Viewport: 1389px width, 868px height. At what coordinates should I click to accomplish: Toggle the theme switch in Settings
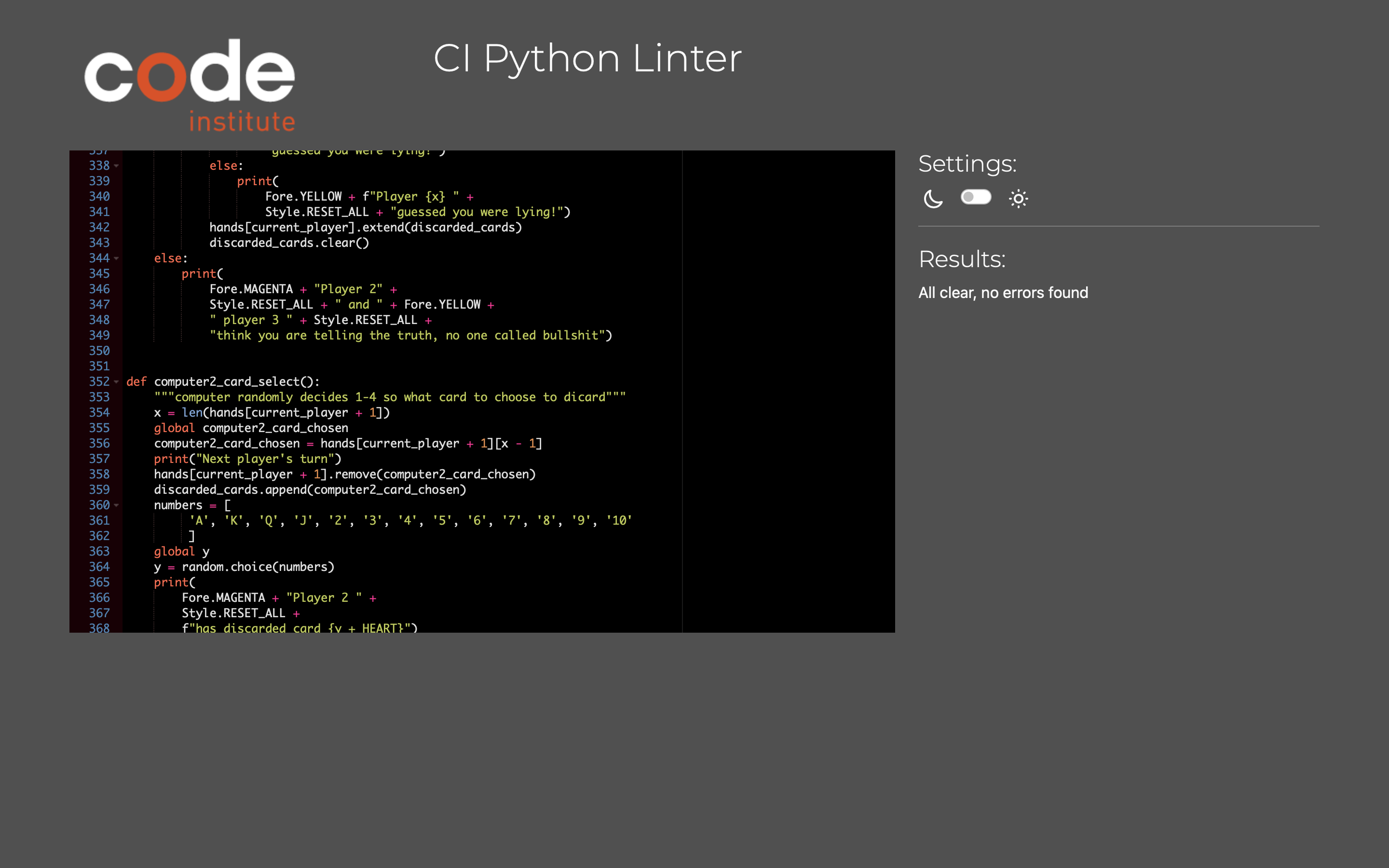(x=976, y=197)
